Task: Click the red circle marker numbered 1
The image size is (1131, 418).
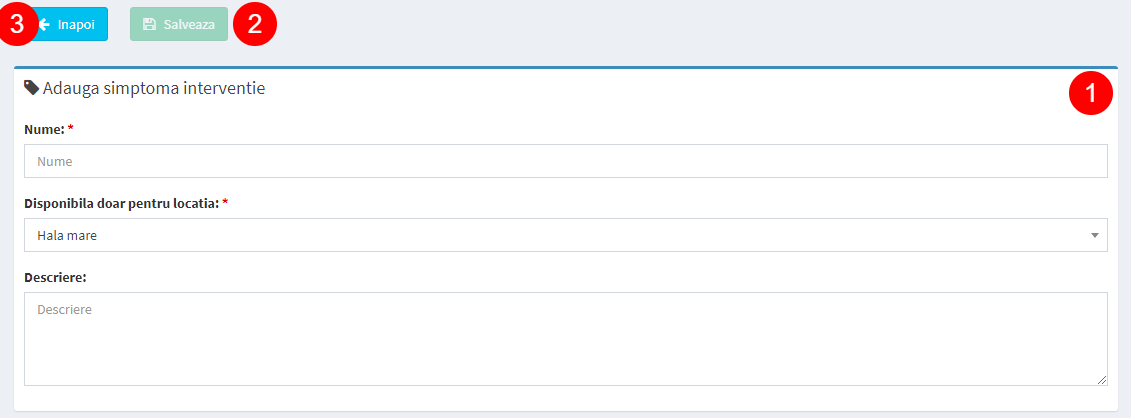Action: click(1091, 94)
